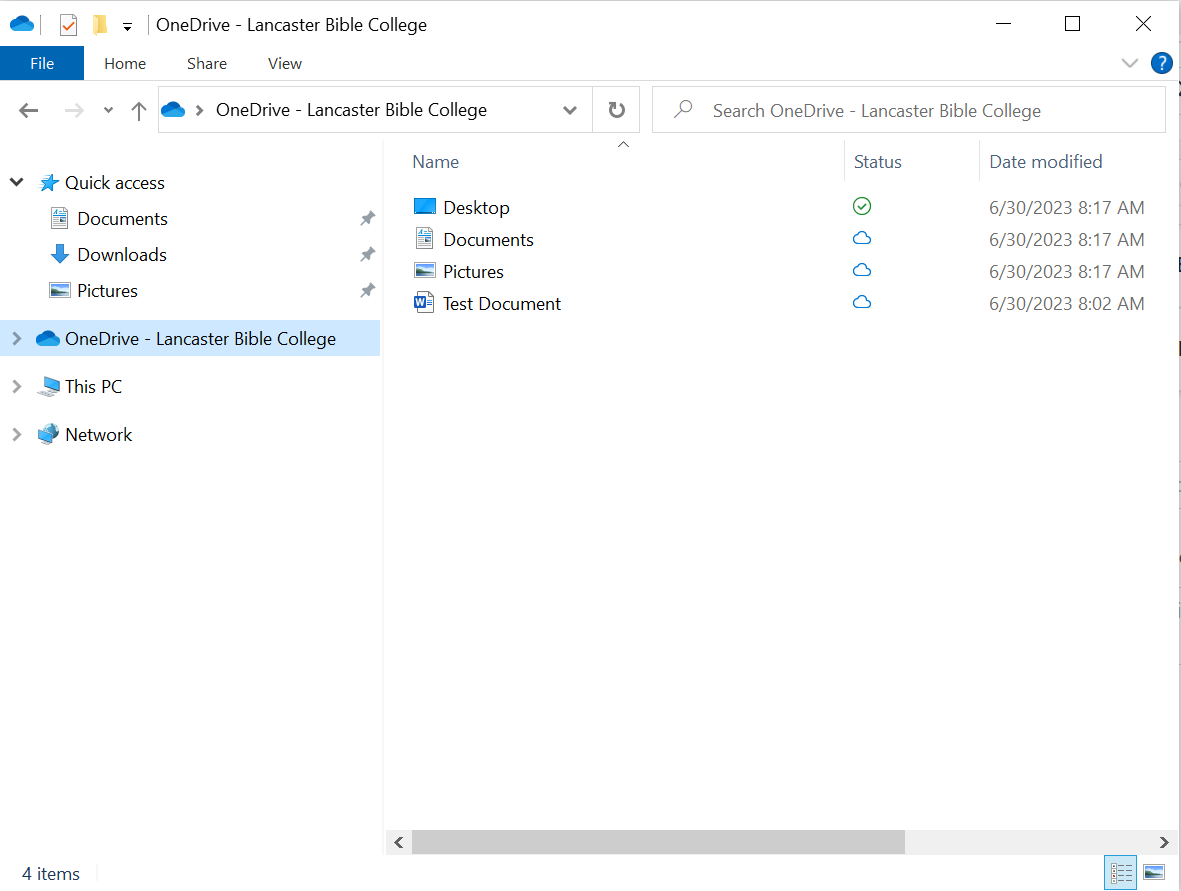Open Customize Quick Access Toolbar dropdown
The width and height of the screenshot is (1181, 891).
[x=127, y=27]
